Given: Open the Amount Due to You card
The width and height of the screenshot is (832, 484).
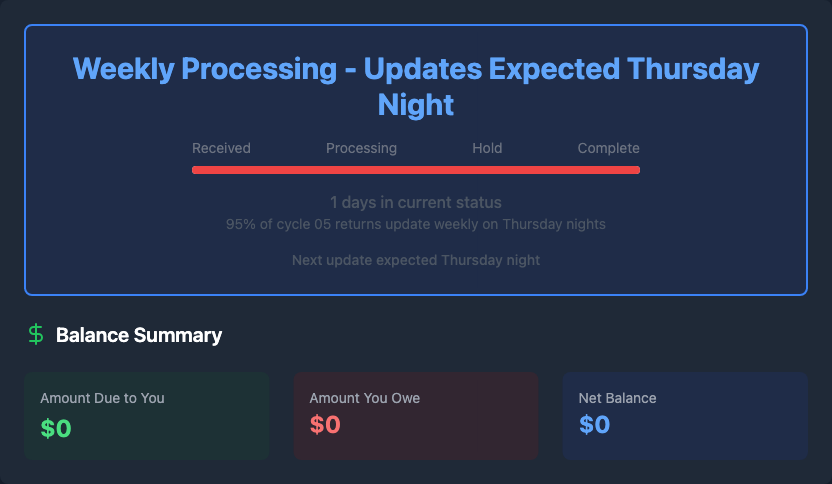Looking at the screenshot, I should (146, 416).
